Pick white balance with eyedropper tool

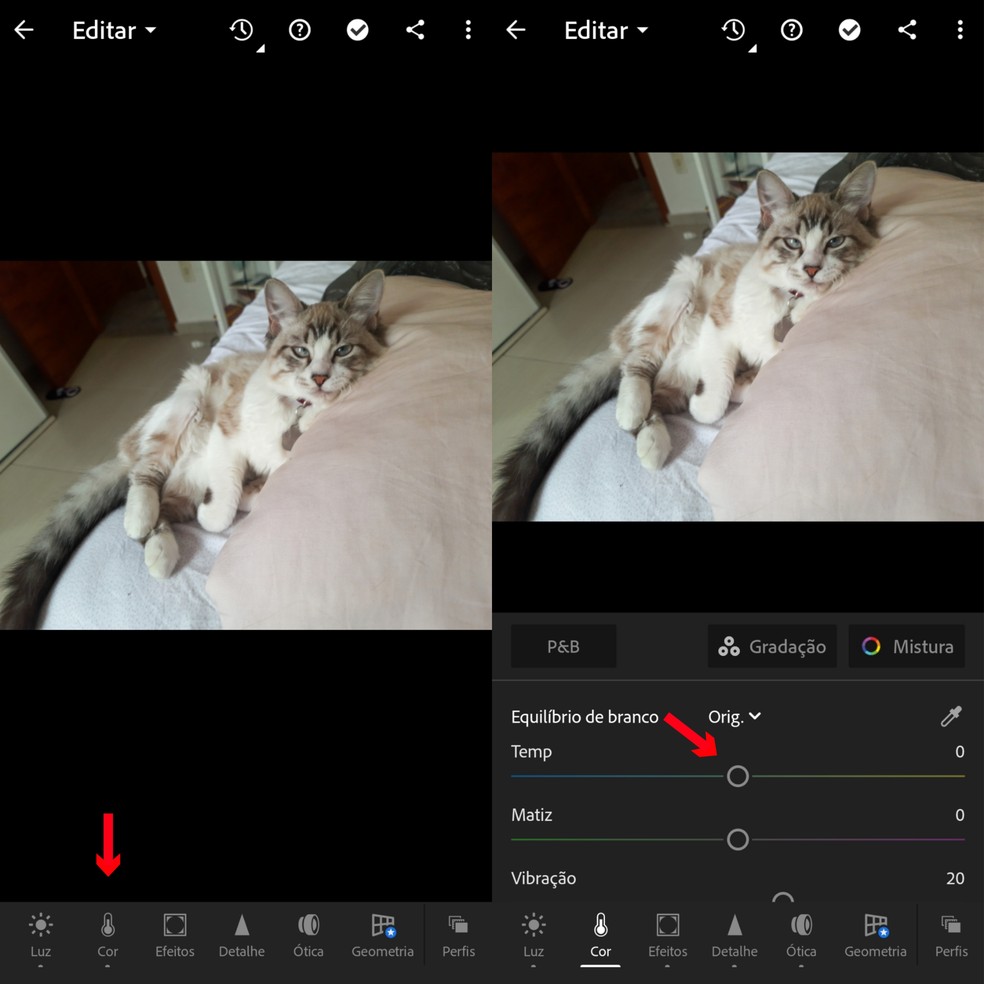click(951, 716)
